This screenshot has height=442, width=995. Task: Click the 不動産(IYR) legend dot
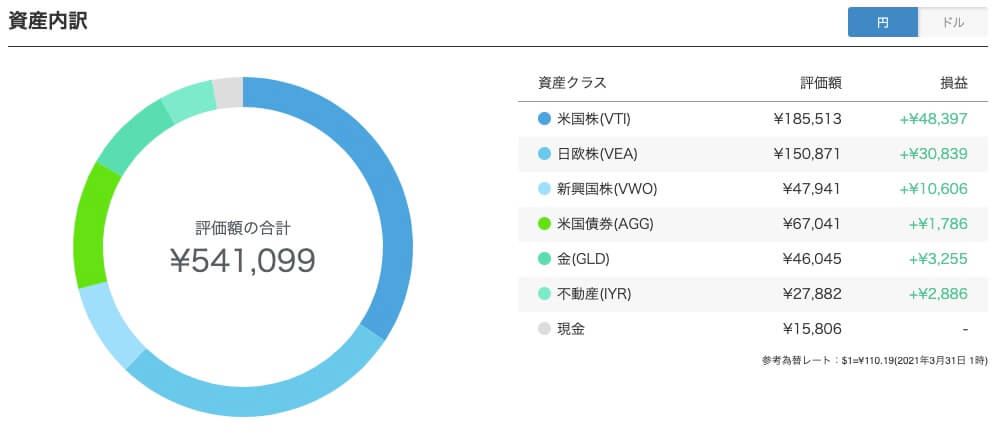(544, 294)
